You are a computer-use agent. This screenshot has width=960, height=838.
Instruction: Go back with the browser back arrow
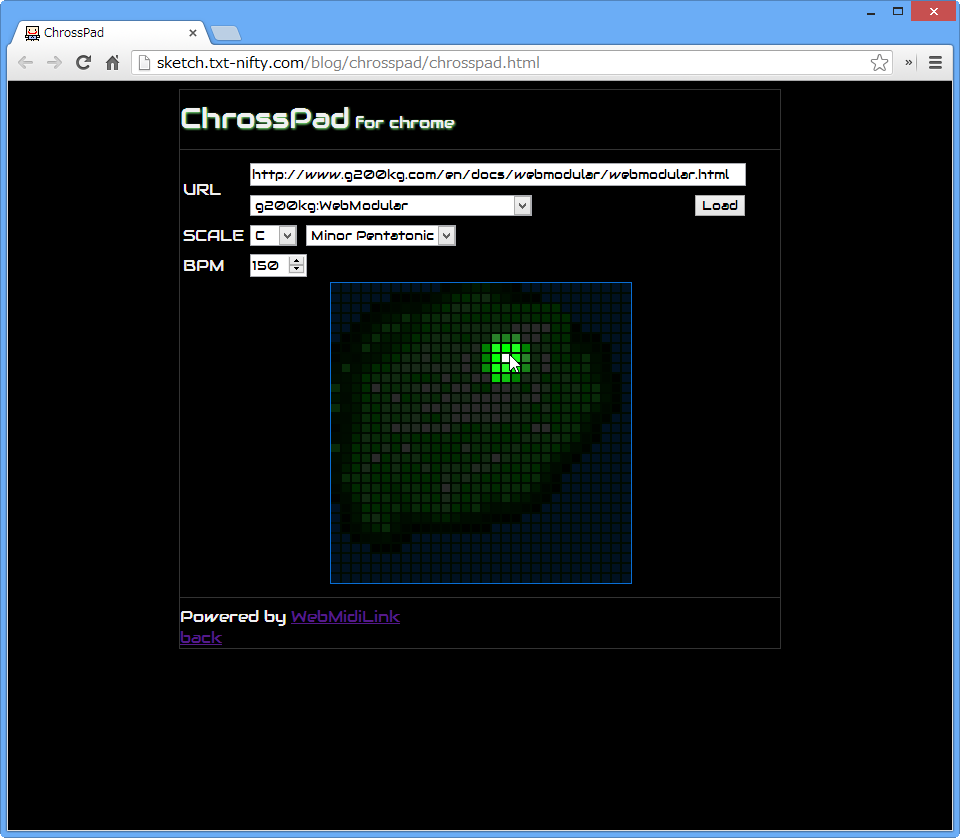(26, 62)
